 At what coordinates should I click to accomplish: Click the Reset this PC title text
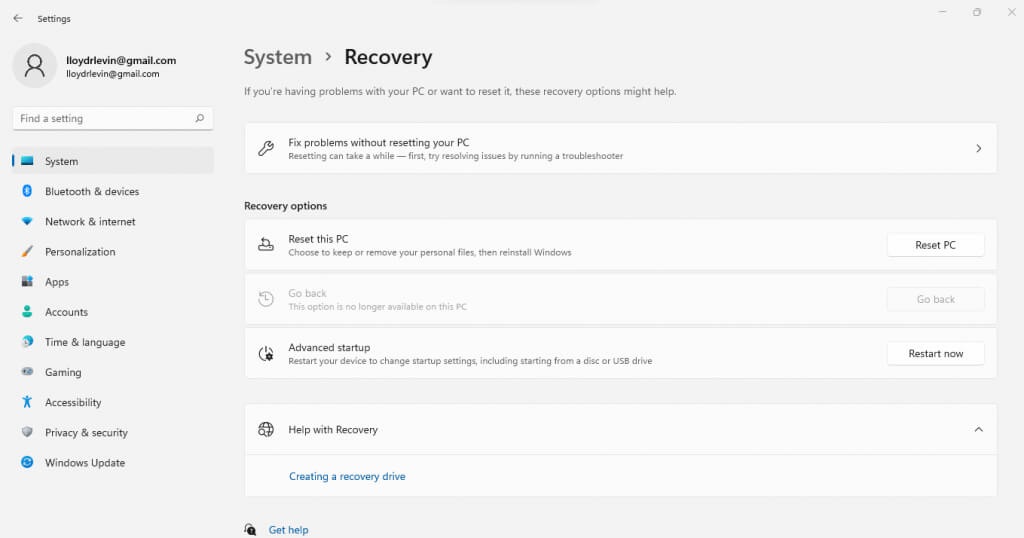pyautogui.click(x=318, y=239)
